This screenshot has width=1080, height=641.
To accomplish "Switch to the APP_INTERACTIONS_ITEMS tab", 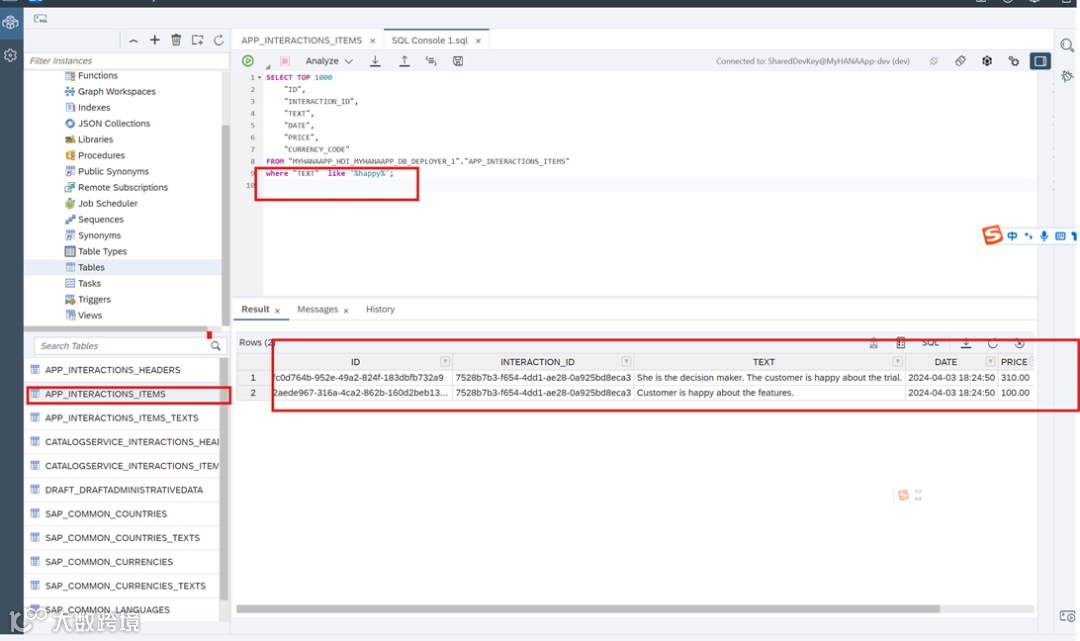I will pyautogui.click(x=301, y=41).
